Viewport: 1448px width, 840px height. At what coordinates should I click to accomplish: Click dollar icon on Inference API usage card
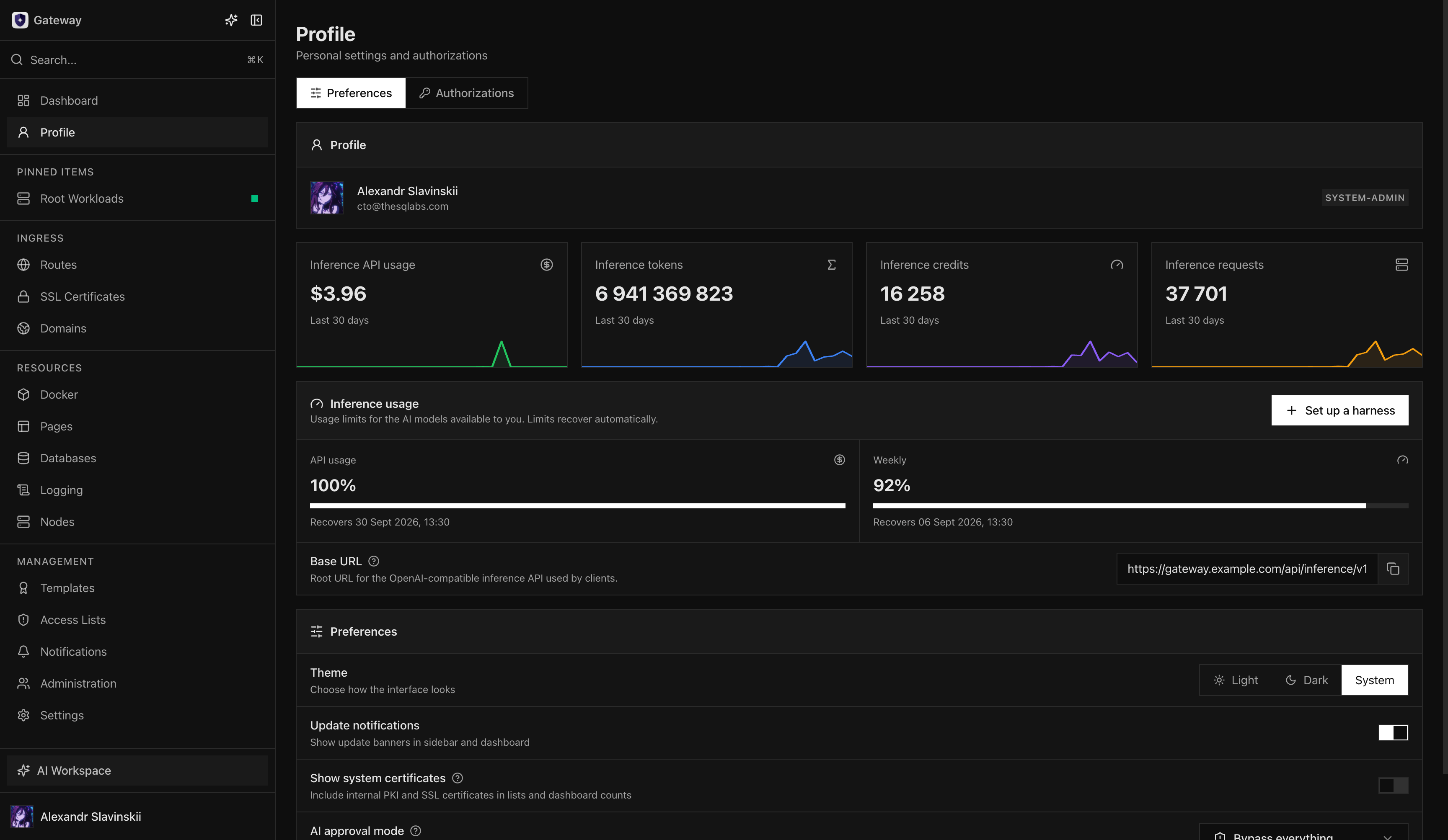(x=546, y=264)
